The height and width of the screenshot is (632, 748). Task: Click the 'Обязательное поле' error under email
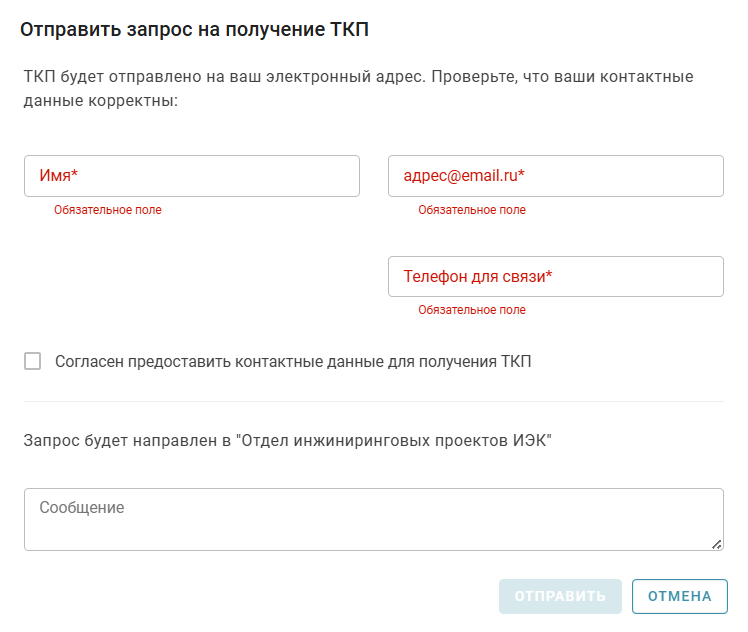click(472, 210)
